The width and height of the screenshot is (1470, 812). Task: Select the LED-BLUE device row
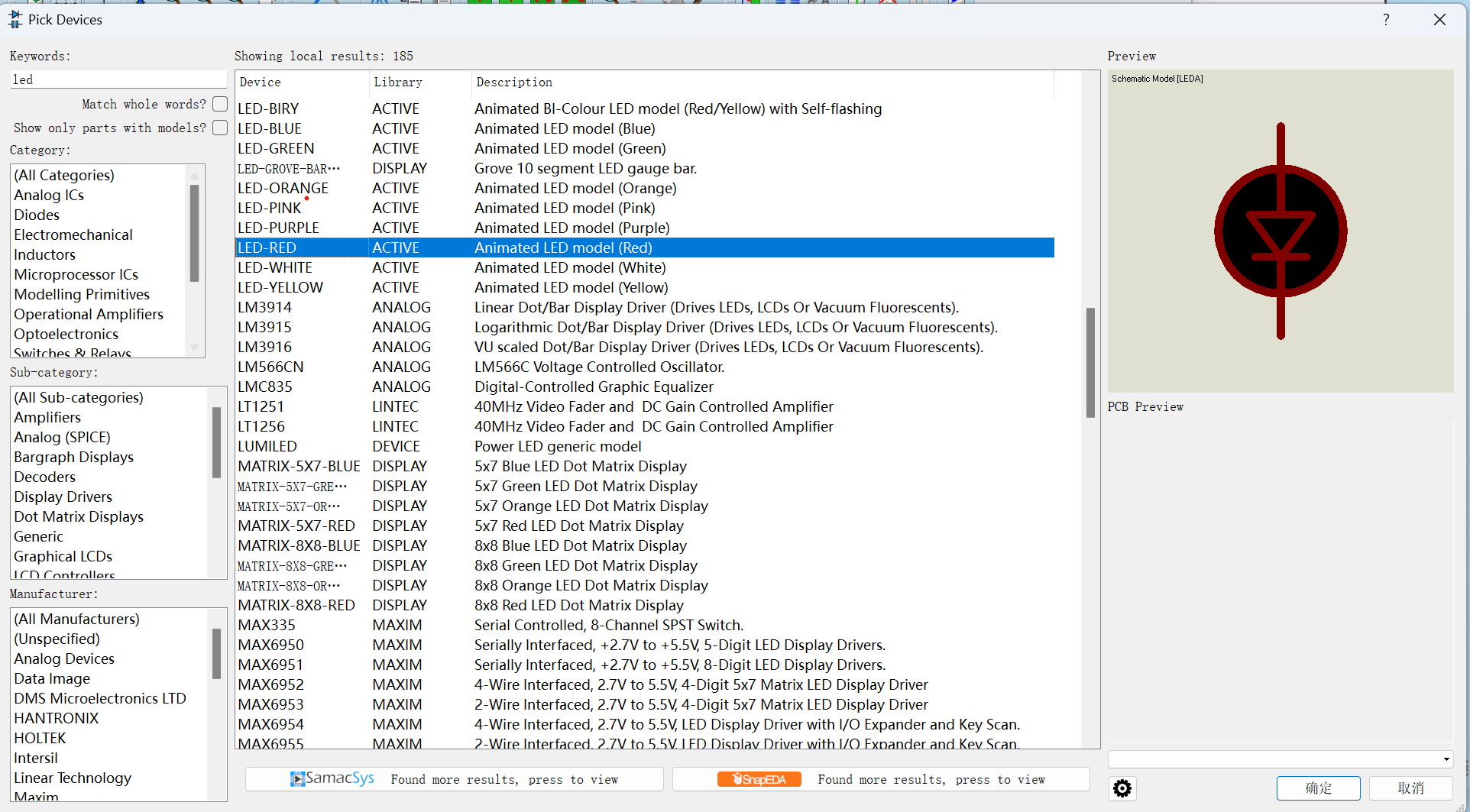pyautogui.click(x=645, y=128)
